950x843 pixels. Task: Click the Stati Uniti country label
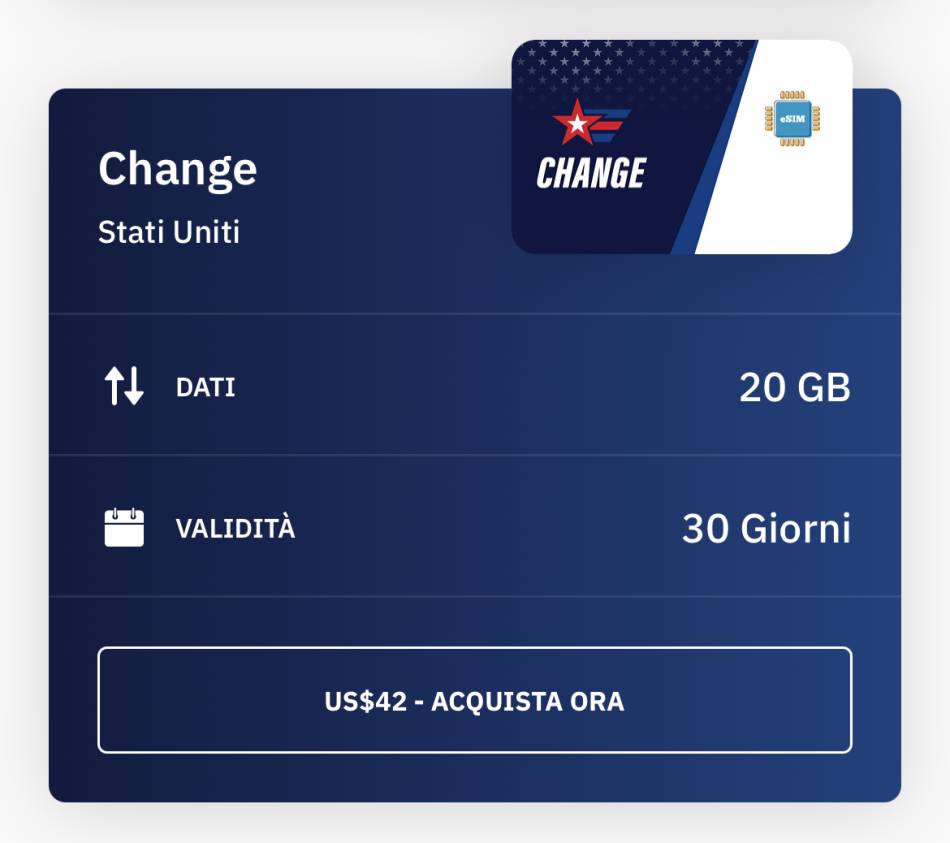click(x=169, y=232)
